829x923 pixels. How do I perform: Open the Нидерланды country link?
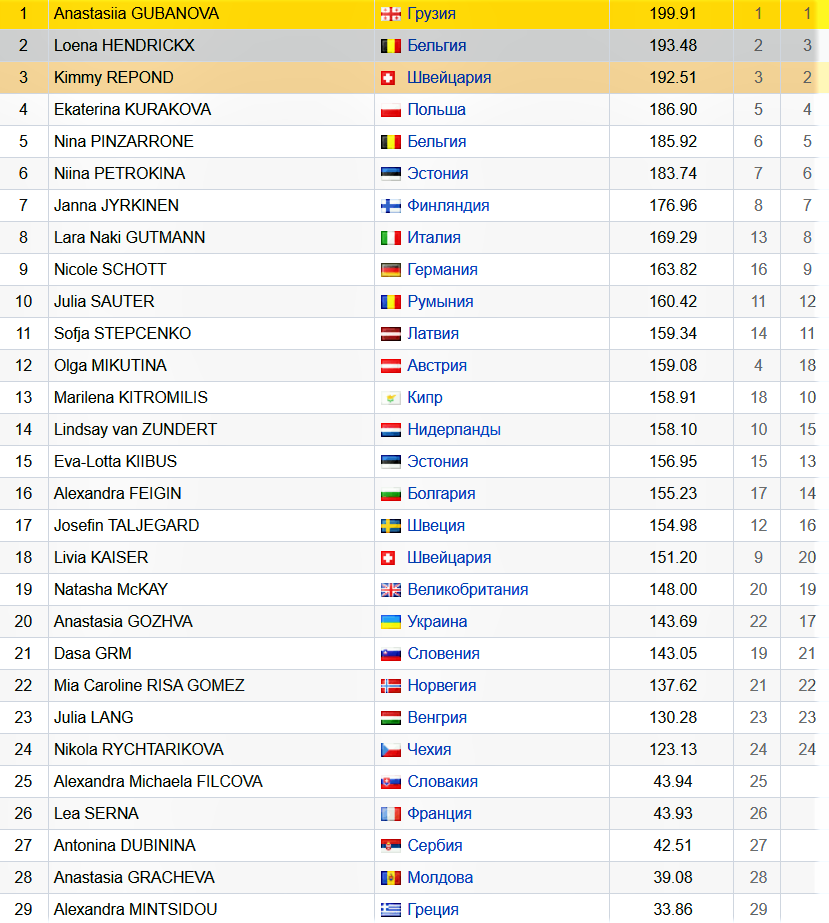pyautogui.click(x=454, y=430)
